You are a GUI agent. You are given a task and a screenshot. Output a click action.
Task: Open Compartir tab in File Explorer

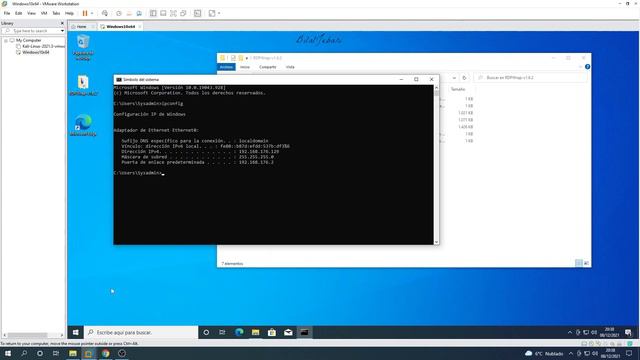[268, 67]
